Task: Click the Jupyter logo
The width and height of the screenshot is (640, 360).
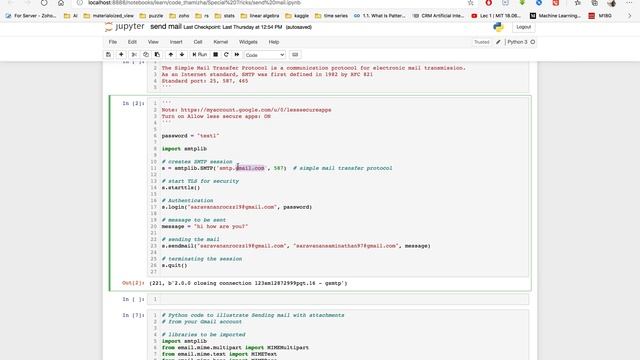Action: [124, 27]
